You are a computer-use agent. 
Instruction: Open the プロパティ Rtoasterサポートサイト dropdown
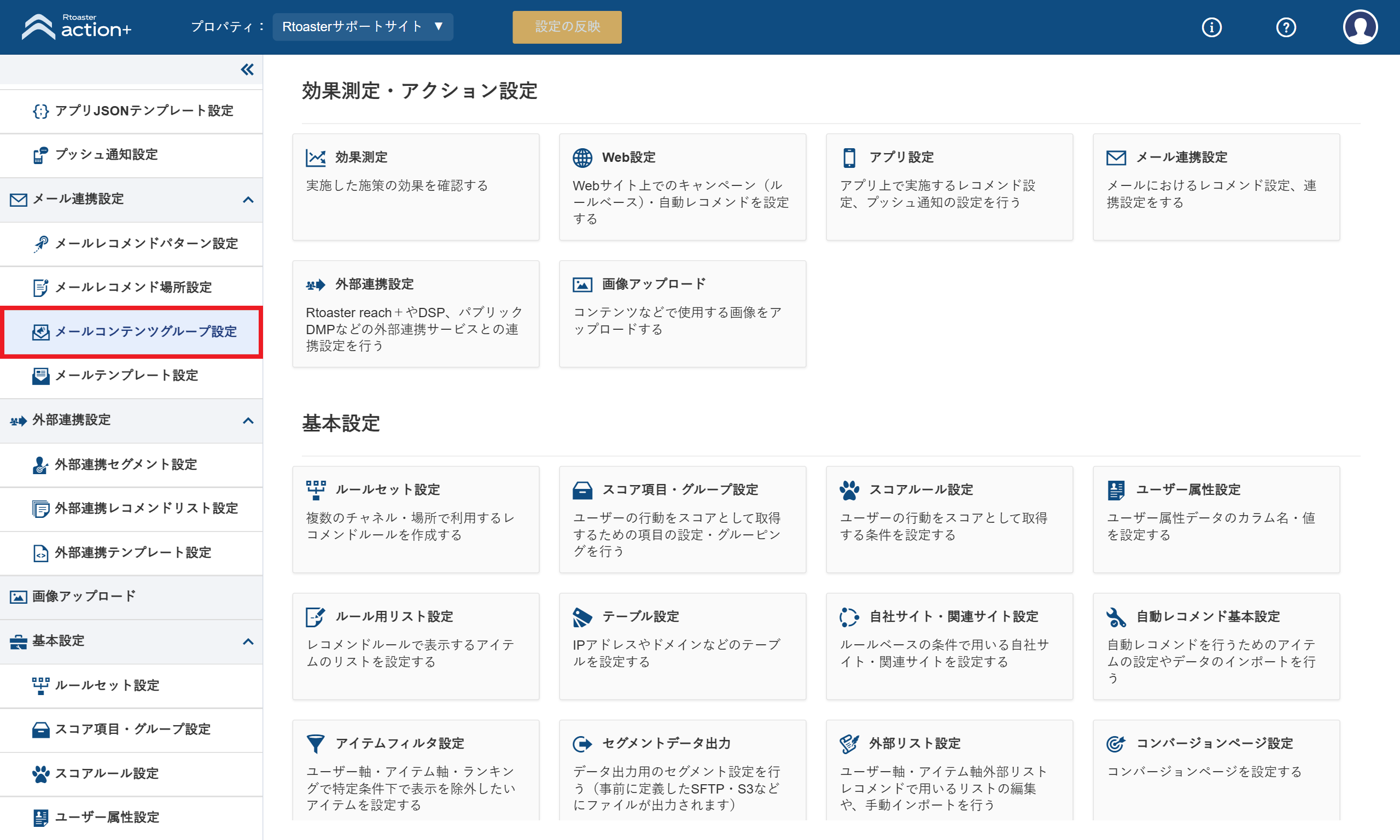(x=363, y=27)
